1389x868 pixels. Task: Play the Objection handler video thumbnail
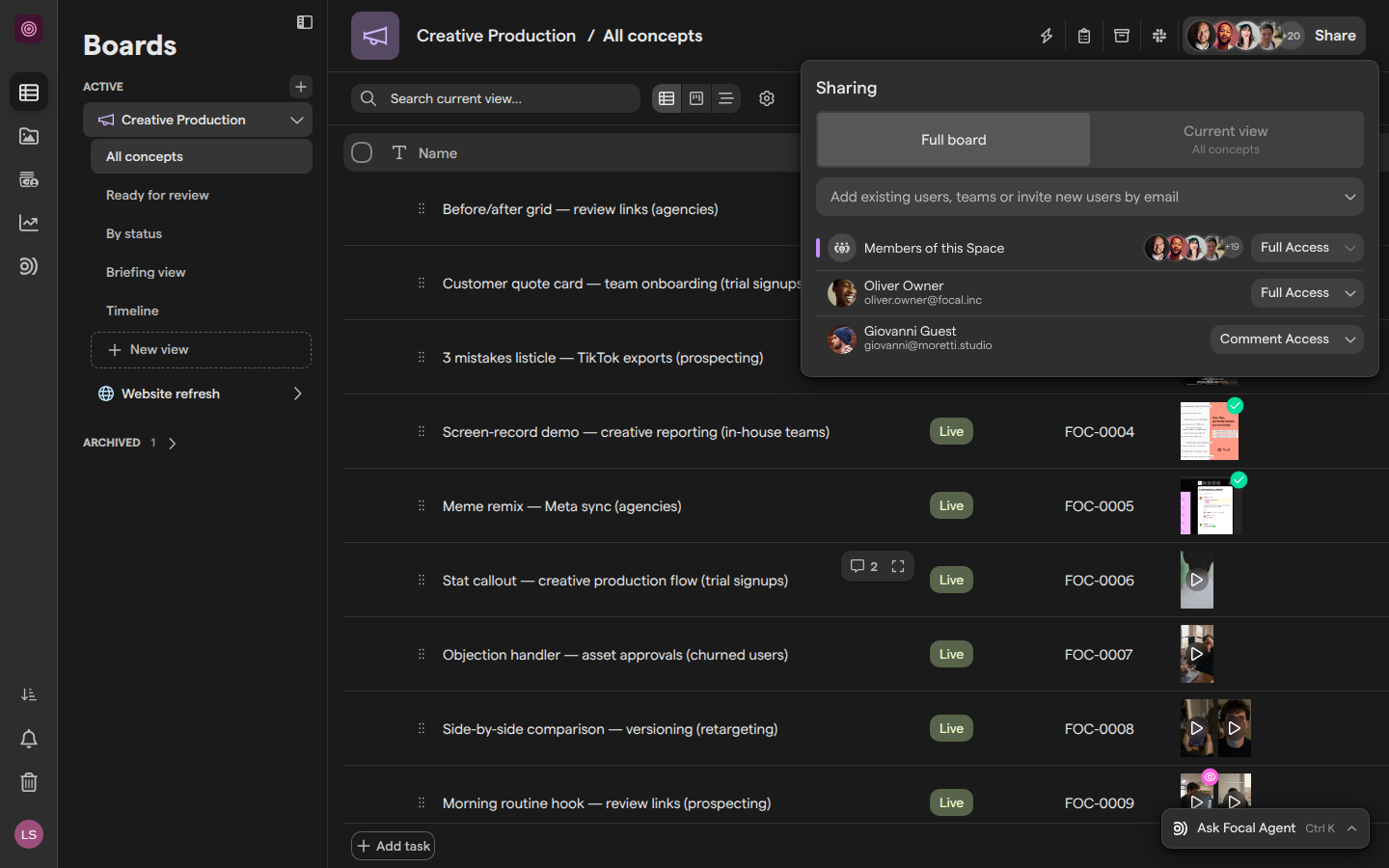coord(1197,654)
